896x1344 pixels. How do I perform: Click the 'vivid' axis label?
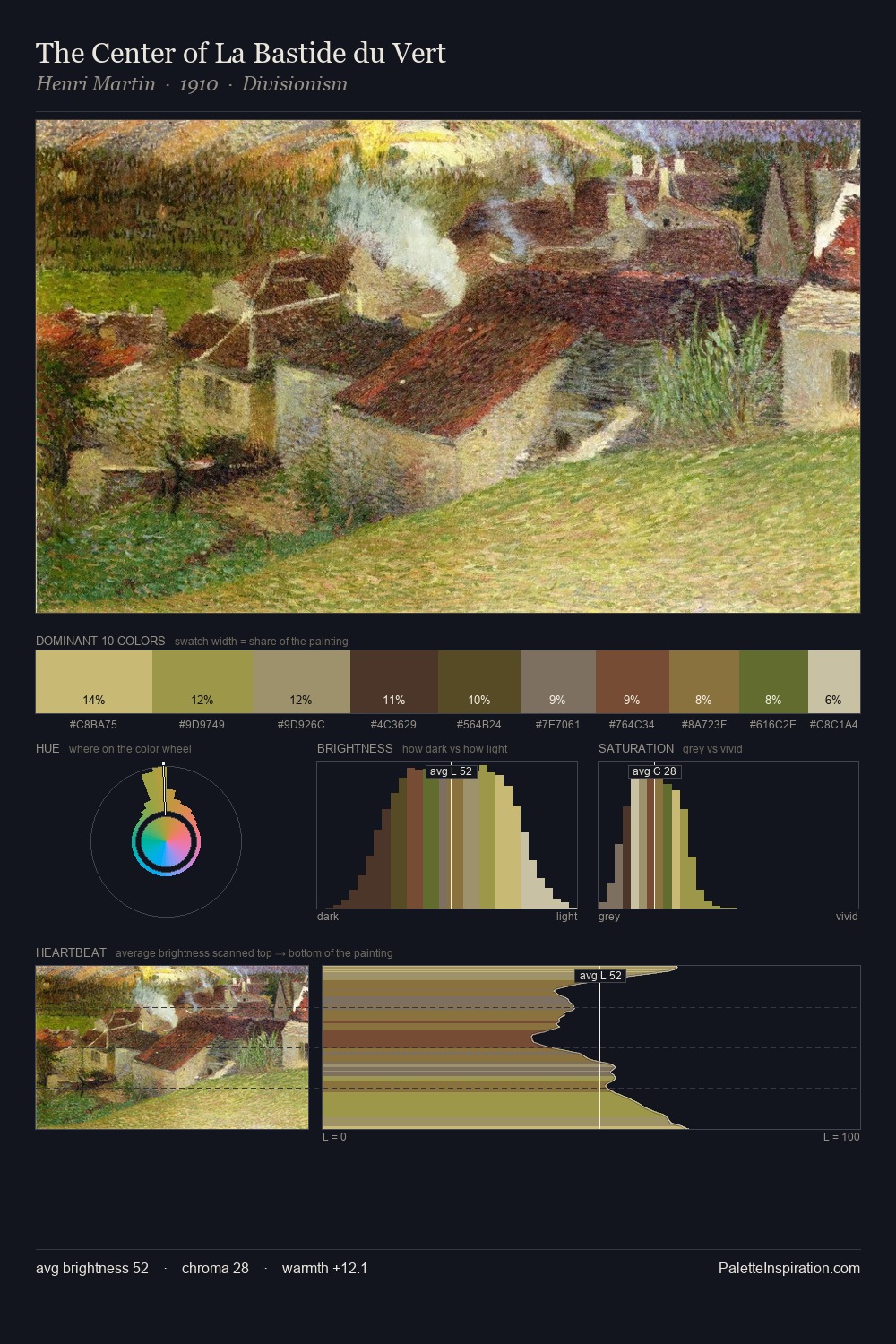click(x=847, y=917)
